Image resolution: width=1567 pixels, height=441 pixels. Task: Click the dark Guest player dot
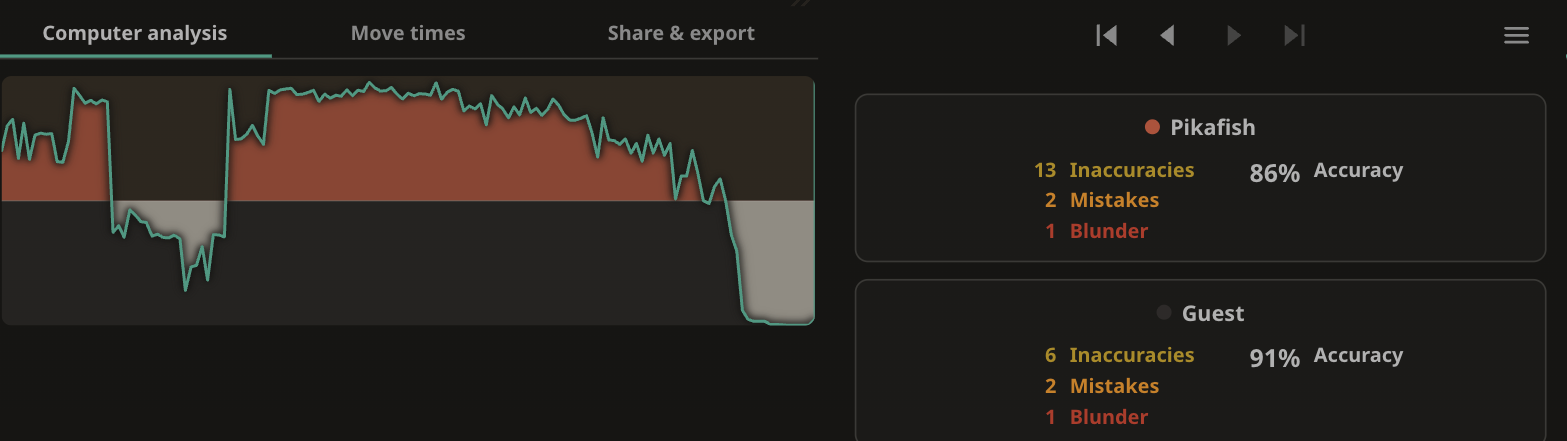(1164, 313)
